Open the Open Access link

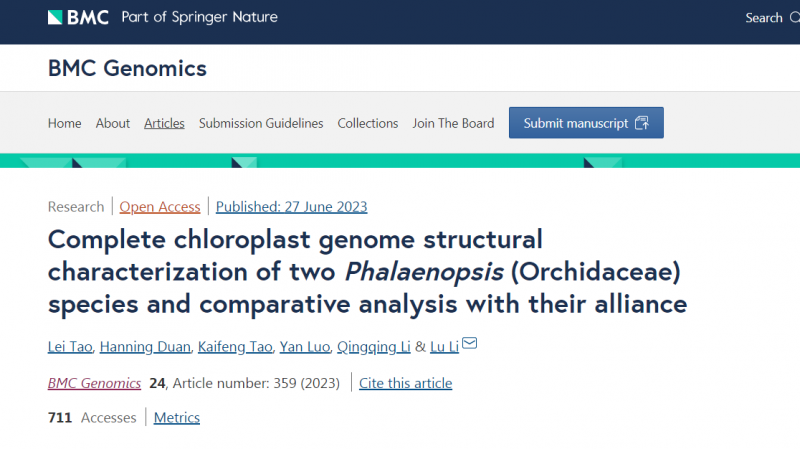point(160,207)
